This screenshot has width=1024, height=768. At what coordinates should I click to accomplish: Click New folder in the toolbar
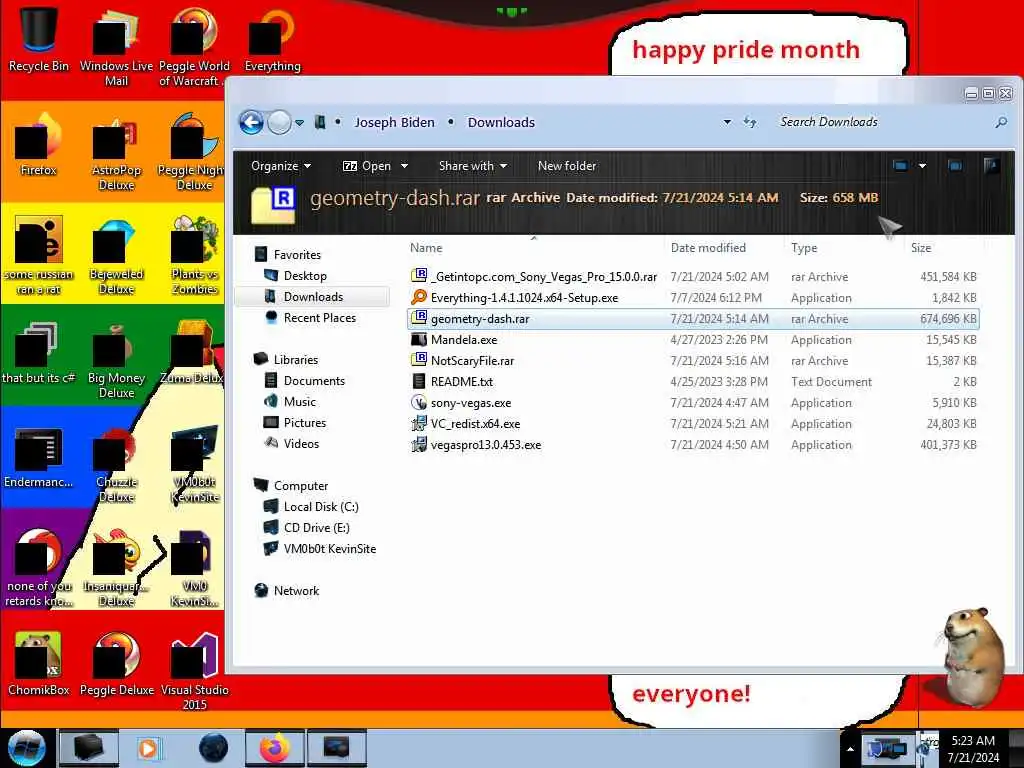567,166
